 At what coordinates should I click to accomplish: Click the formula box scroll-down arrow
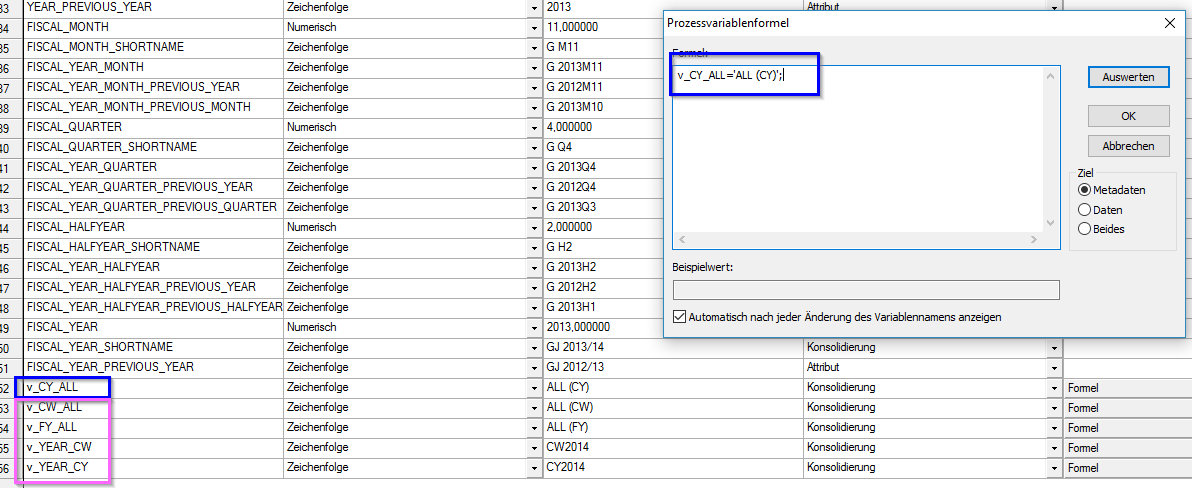[x=1050, y=223]
